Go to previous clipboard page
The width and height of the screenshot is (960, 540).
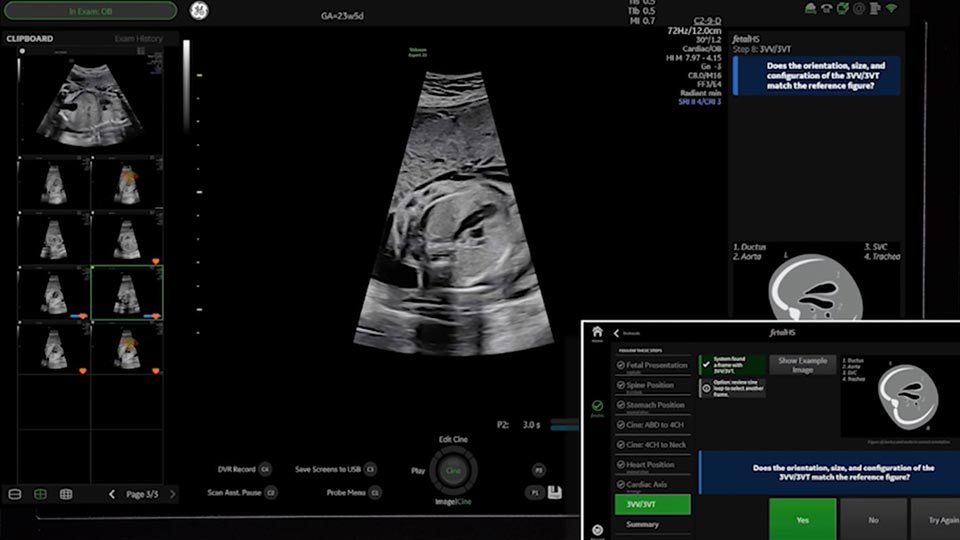point(112,494)
